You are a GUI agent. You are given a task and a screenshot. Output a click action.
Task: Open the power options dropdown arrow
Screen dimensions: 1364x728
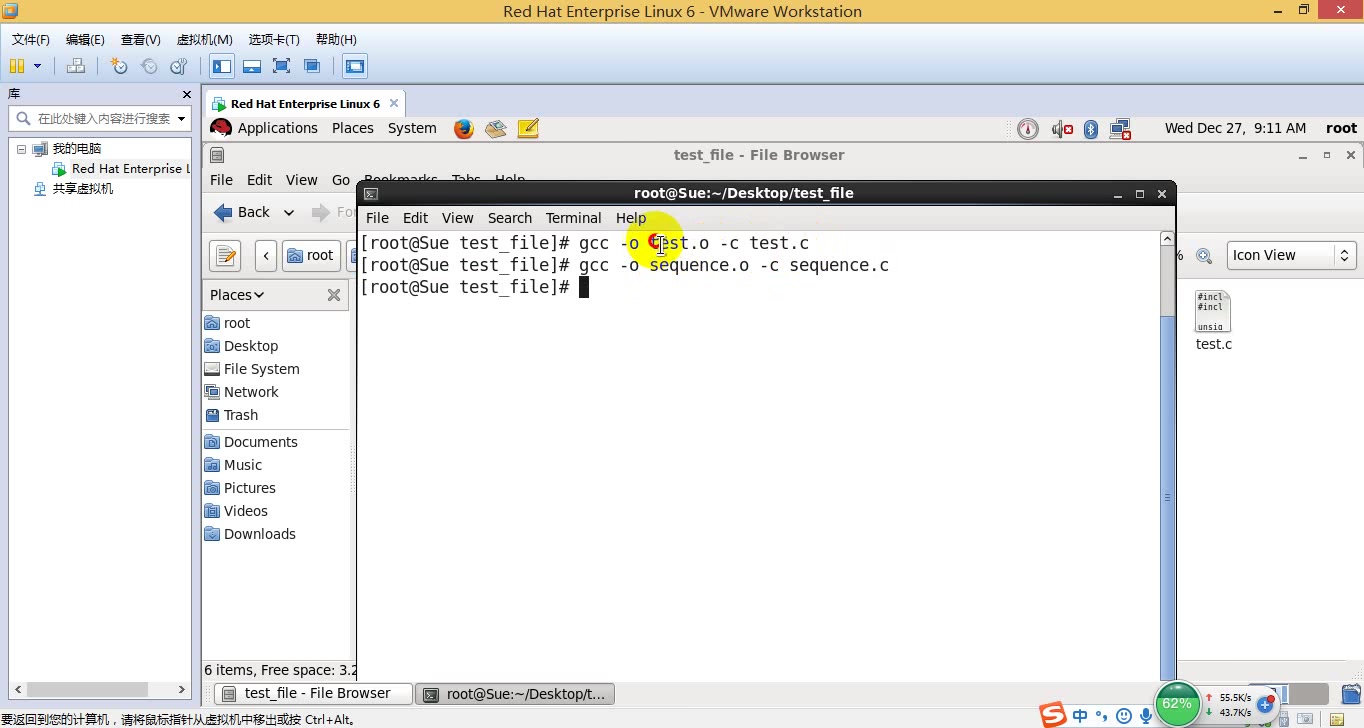coord(38,66)
